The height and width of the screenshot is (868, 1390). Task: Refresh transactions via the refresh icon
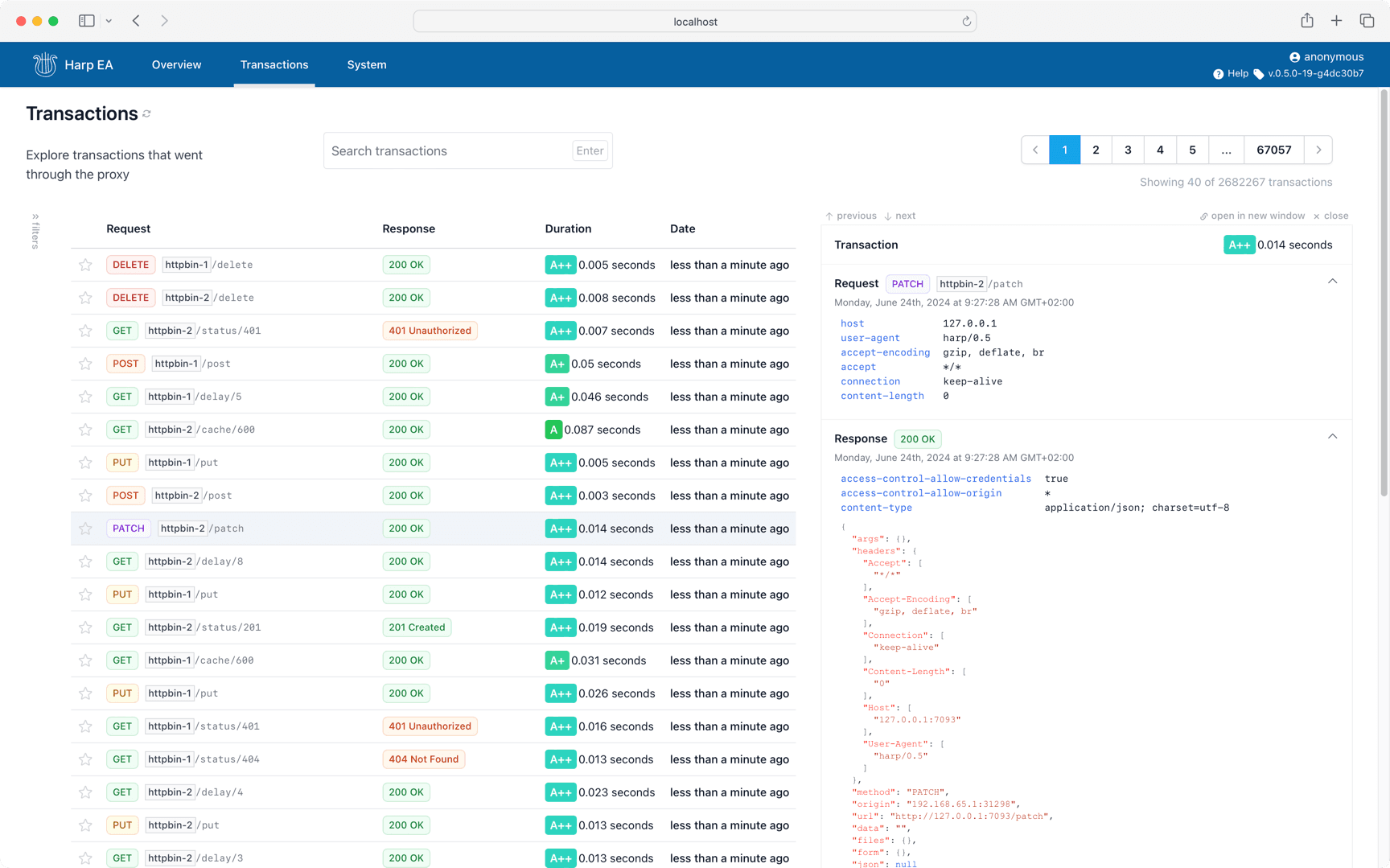click(x=146, y=113)
